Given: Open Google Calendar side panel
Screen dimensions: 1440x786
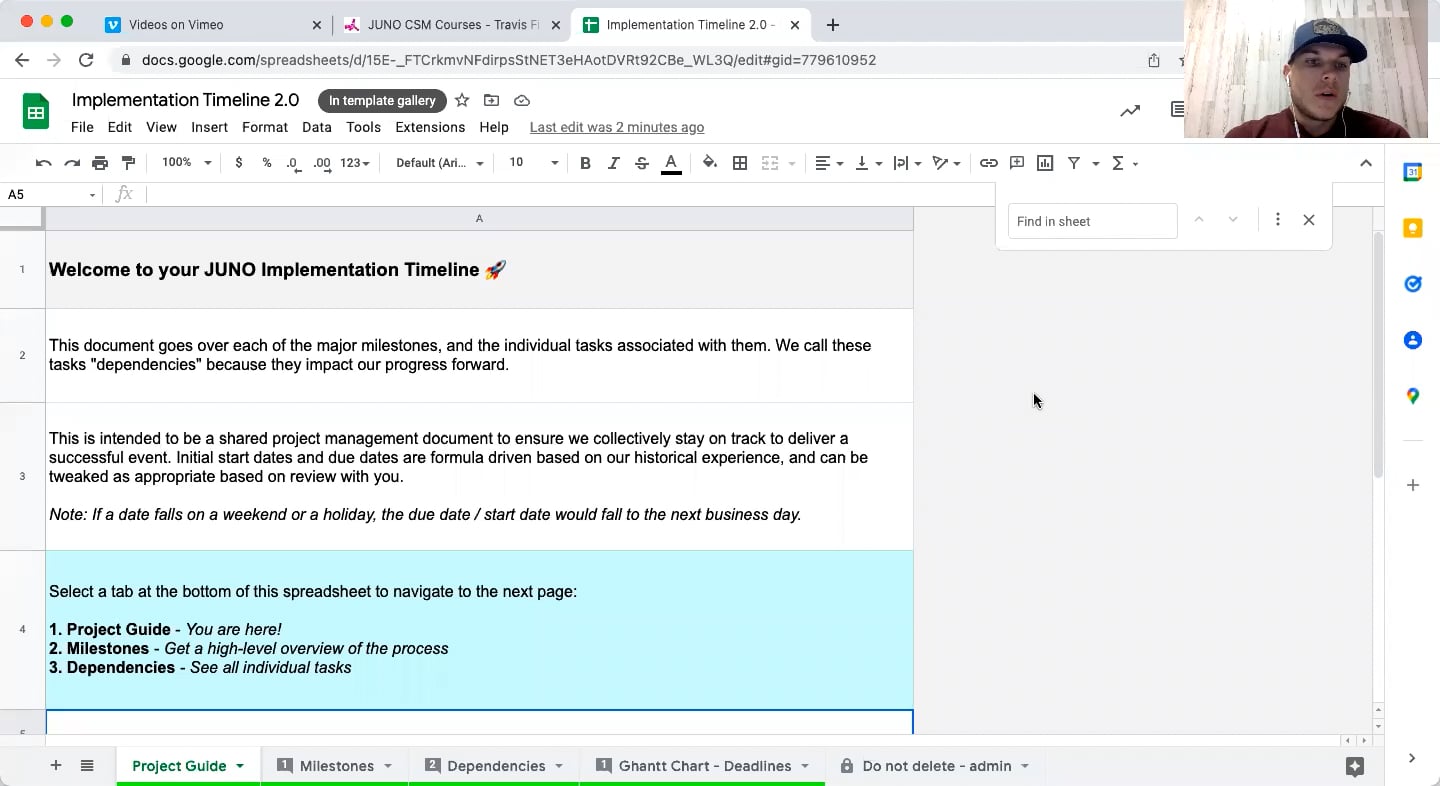Looking at the screenshot, I should pos(1413,172).
